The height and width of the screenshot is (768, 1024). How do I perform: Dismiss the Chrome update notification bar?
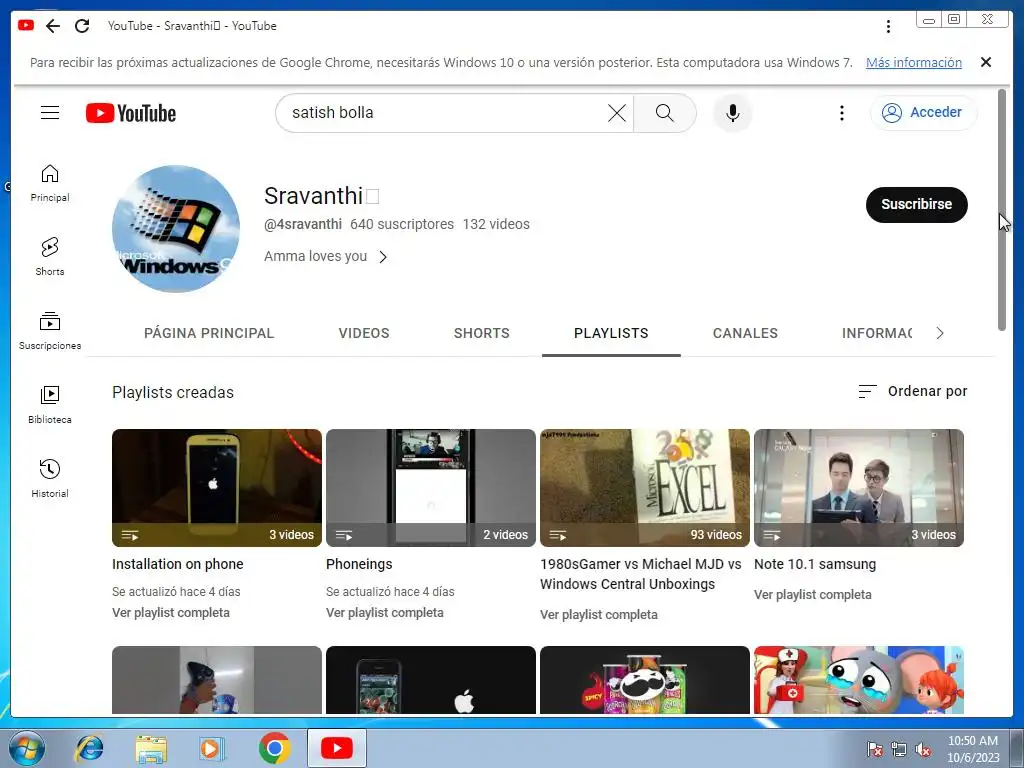986,62
